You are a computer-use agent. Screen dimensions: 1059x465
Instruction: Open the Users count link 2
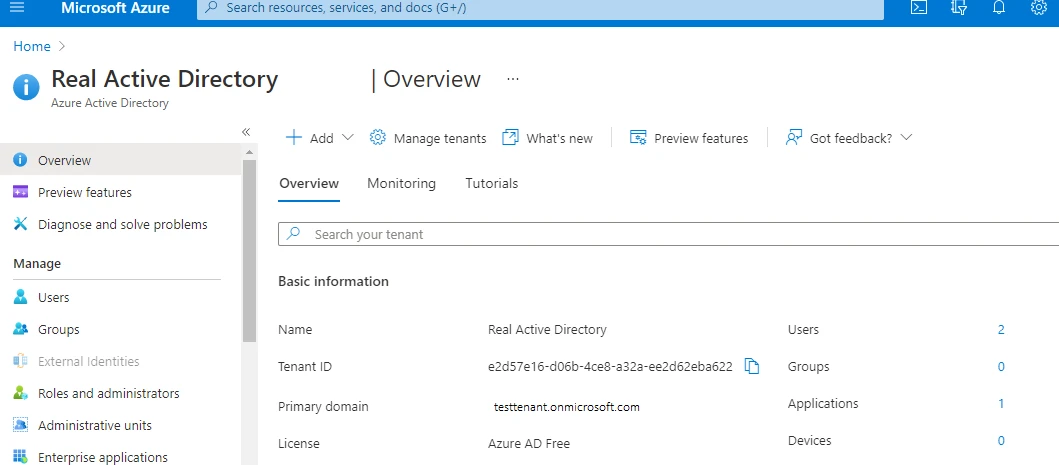click(x=1001, y=329)
